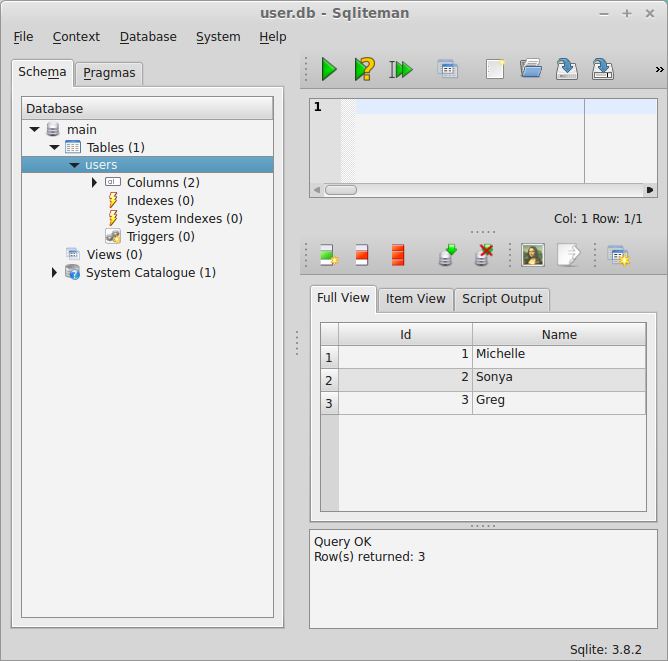668x661 pixels.
Task: Truncate table using the all-red rows icon
Action: (398, 255)
